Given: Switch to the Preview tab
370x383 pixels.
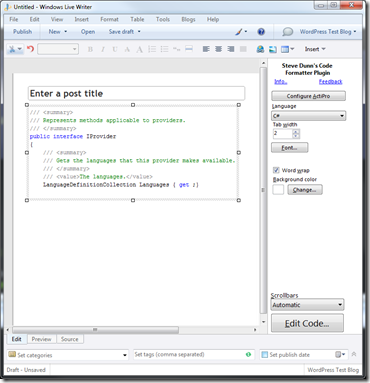Looking at the screenshot, I should click(x=41, y=339).
